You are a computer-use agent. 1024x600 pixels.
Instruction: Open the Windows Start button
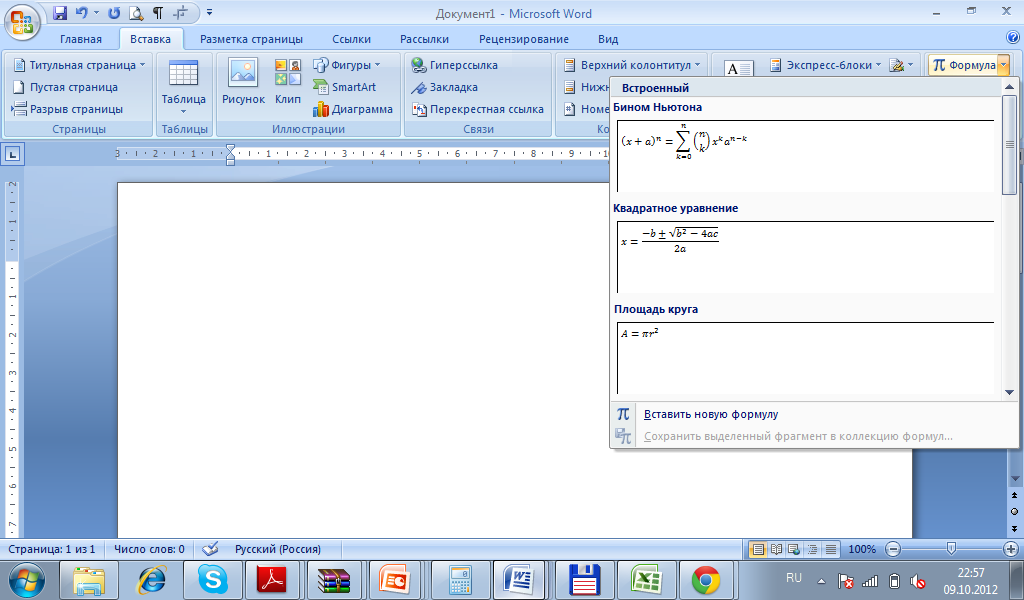pos(27,580)
